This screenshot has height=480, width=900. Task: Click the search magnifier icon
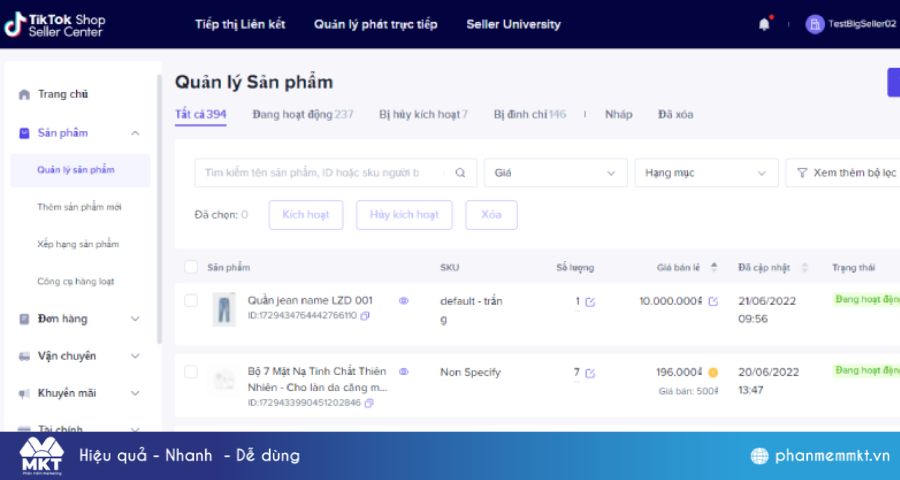click(x=460, y=173)
